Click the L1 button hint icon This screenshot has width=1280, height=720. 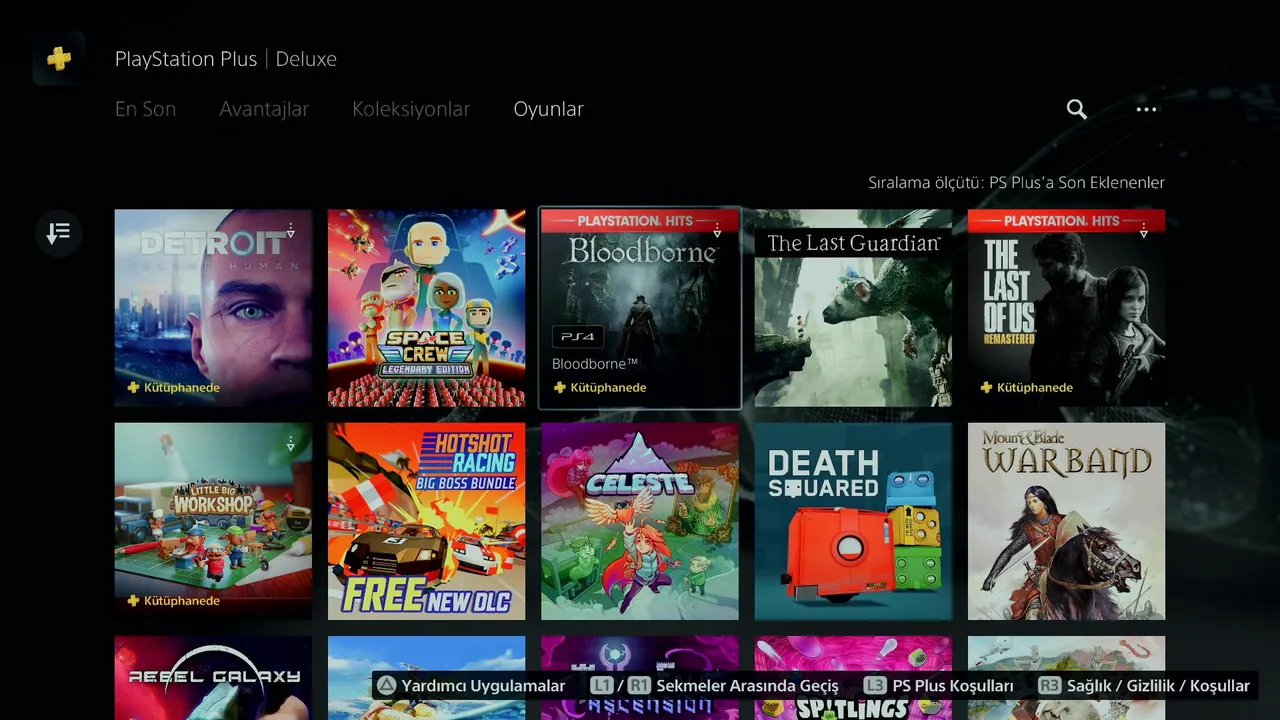602,686
